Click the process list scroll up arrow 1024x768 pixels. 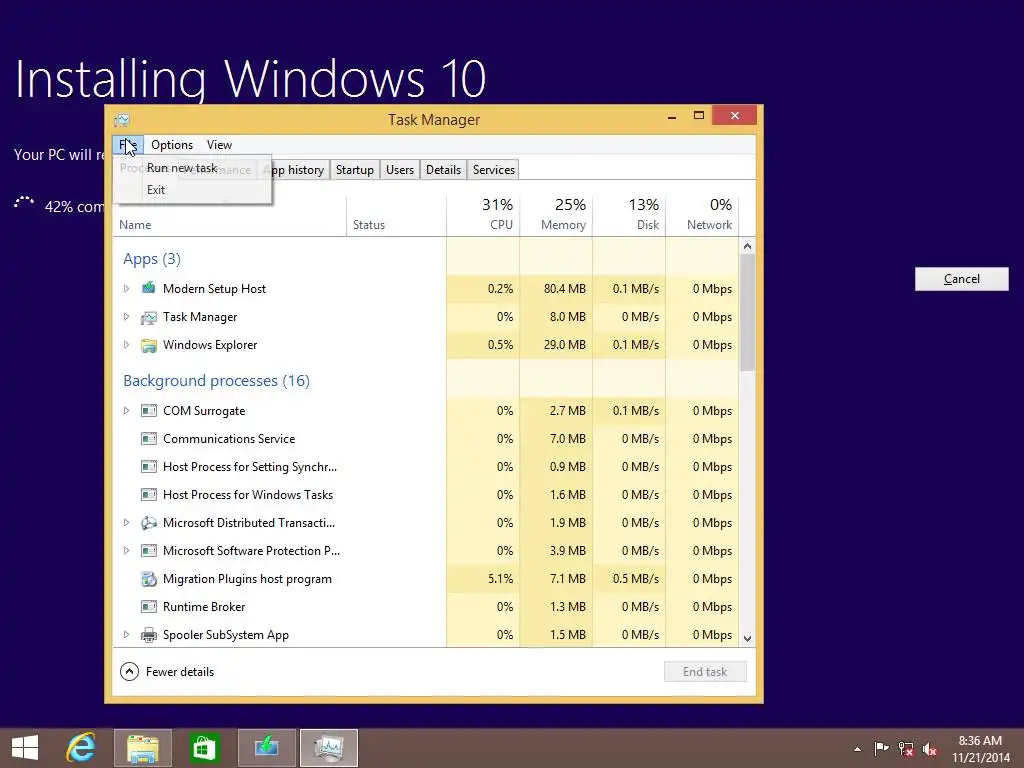coord(748,246)
